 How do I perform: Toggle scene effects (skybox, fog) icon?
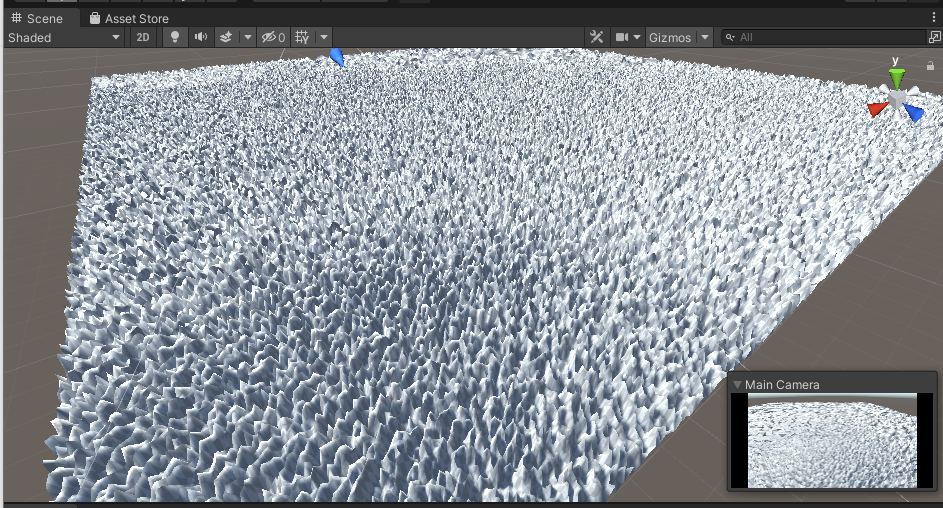(226, 37)
